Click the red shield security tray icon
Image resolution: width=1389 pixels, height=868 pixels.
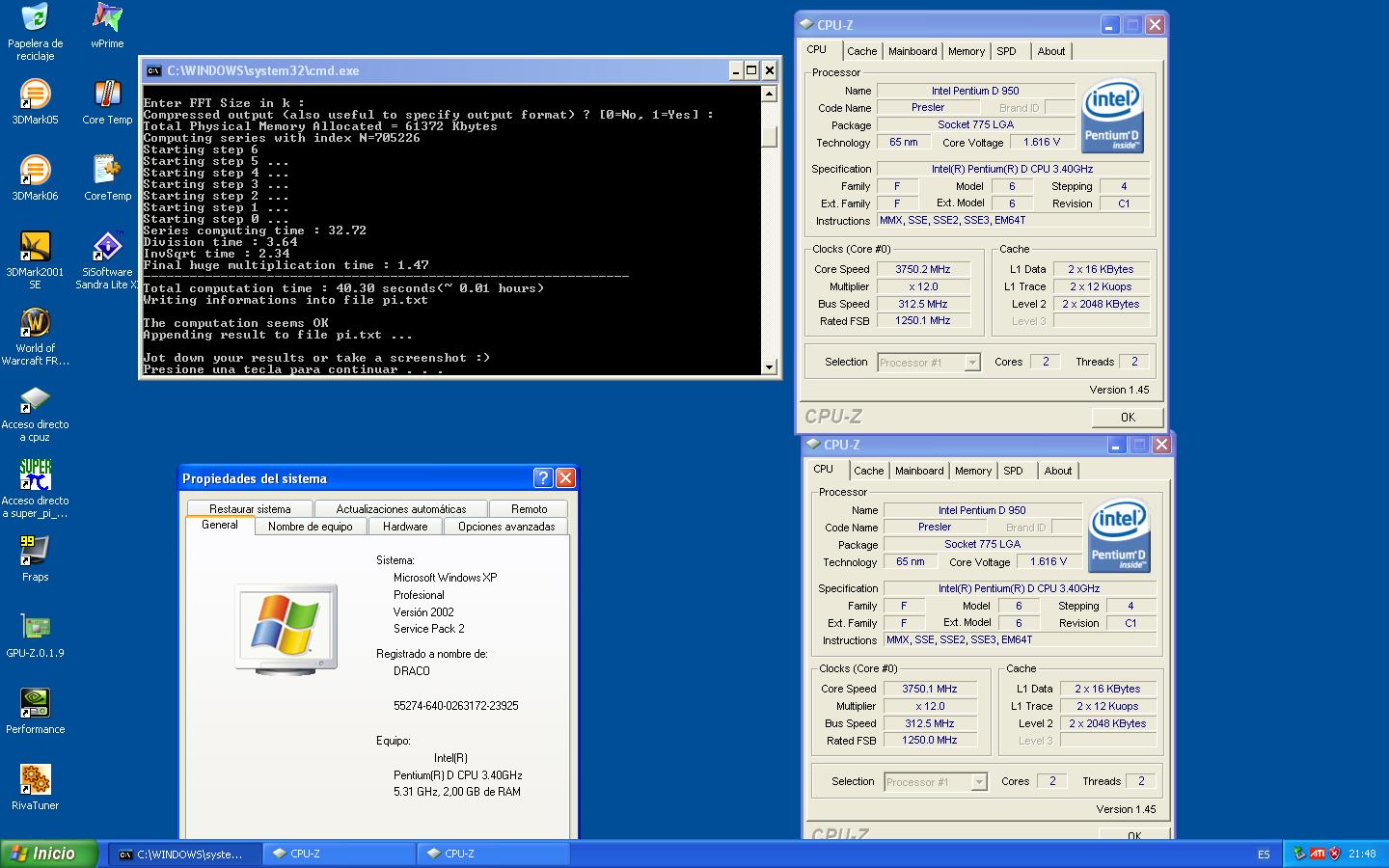(1335, 854)
